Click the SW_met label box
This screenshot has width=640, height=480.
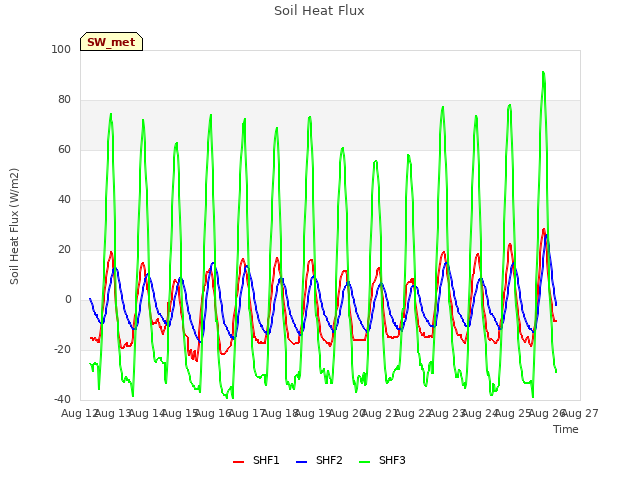(111, 42)
